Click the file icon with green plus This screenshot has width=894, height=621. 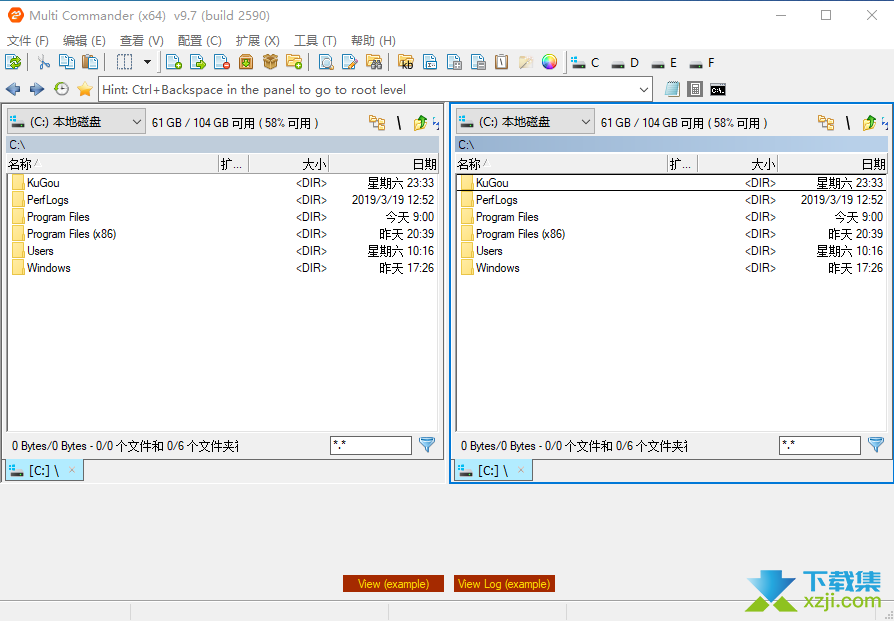click(x=174, y=62)
